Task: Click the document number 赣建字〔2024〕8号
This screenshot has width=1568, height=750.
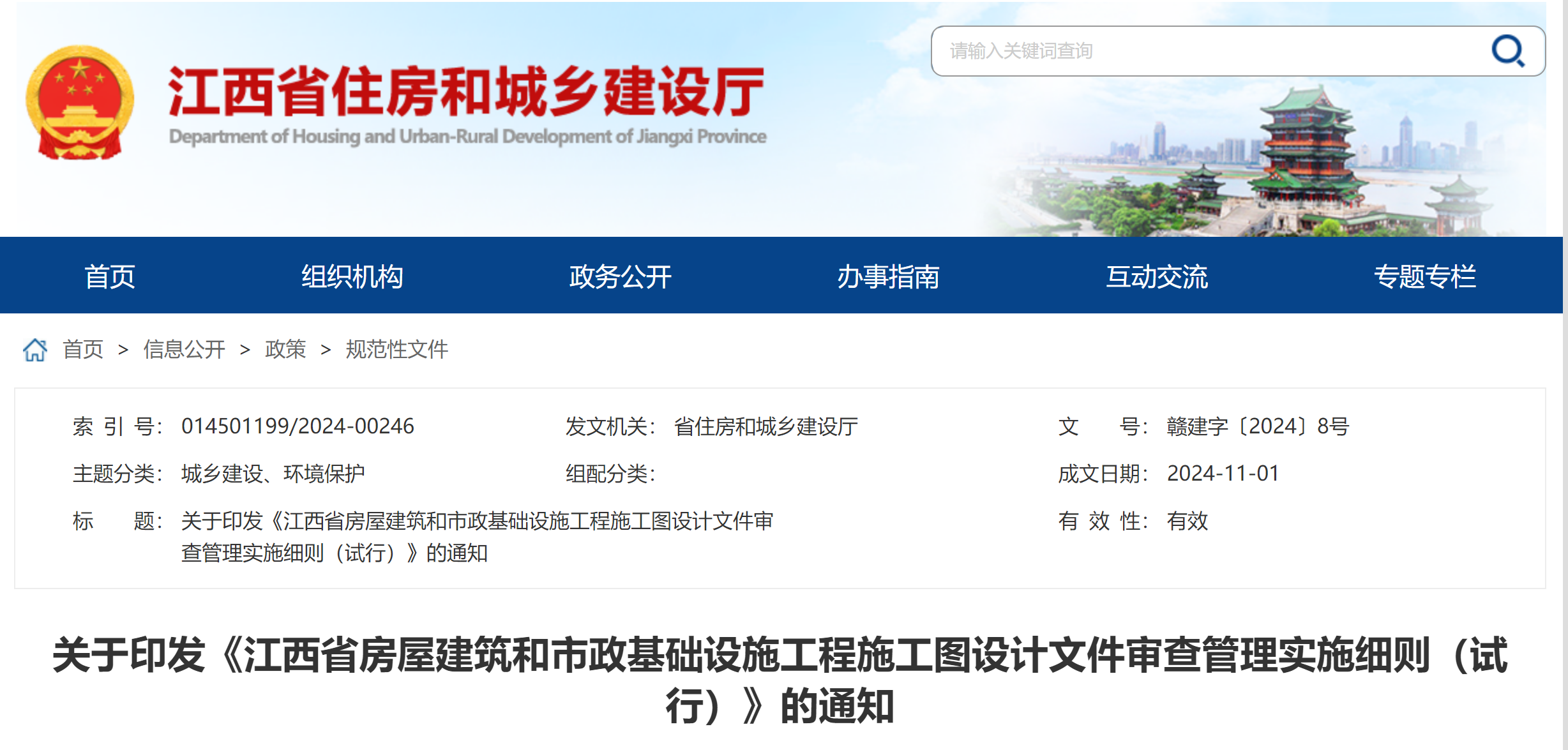Action: [1258, 426]
